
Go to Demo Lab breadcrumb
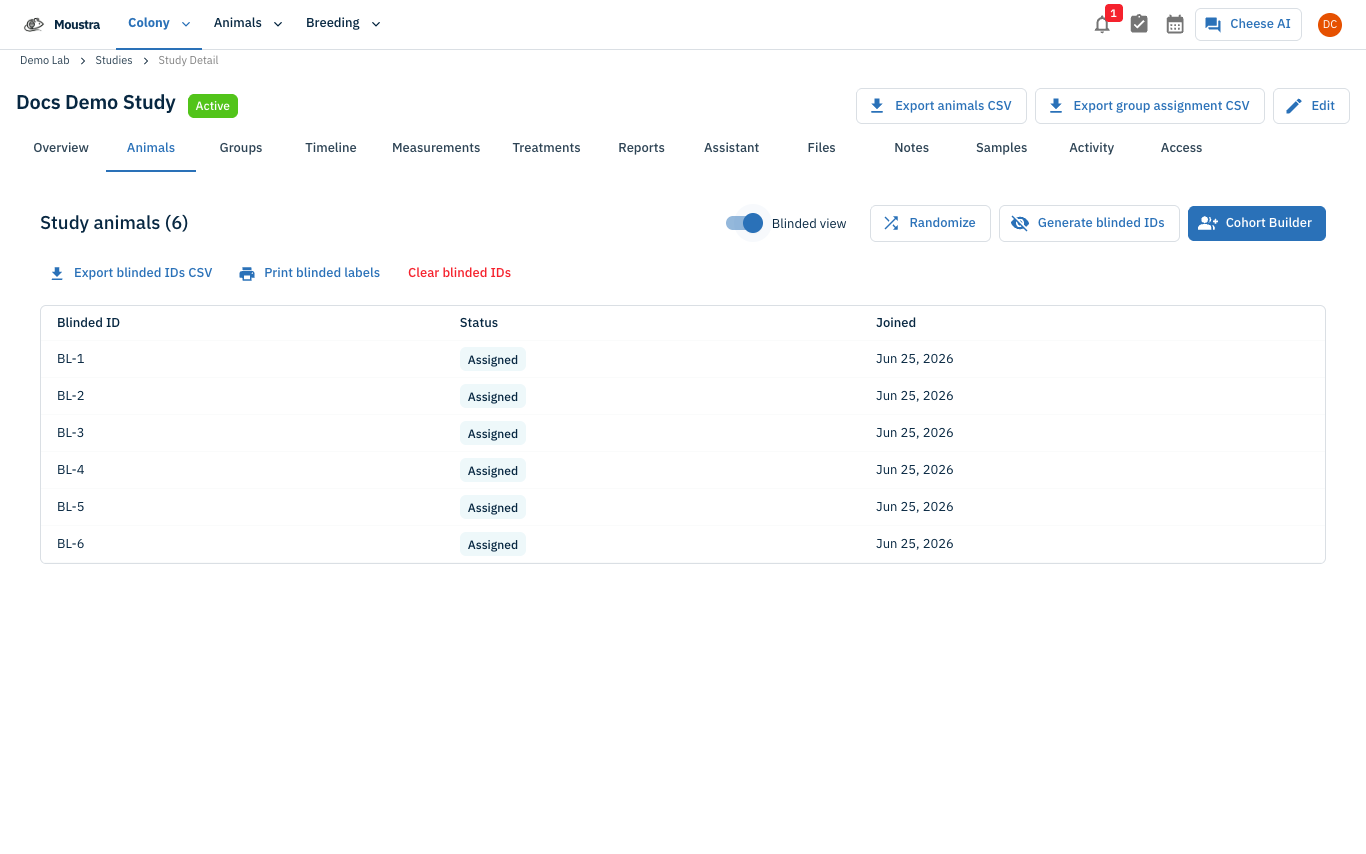45,61
